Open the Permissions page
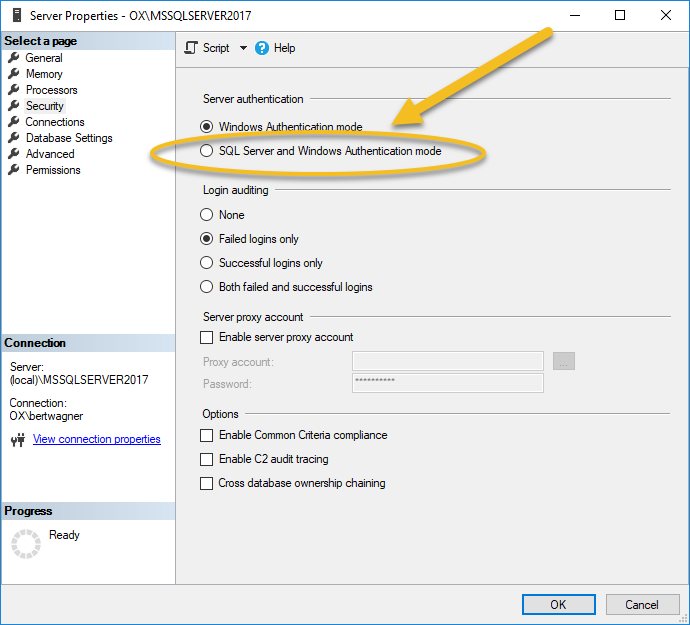690x625 pixels. click(53, 170)
